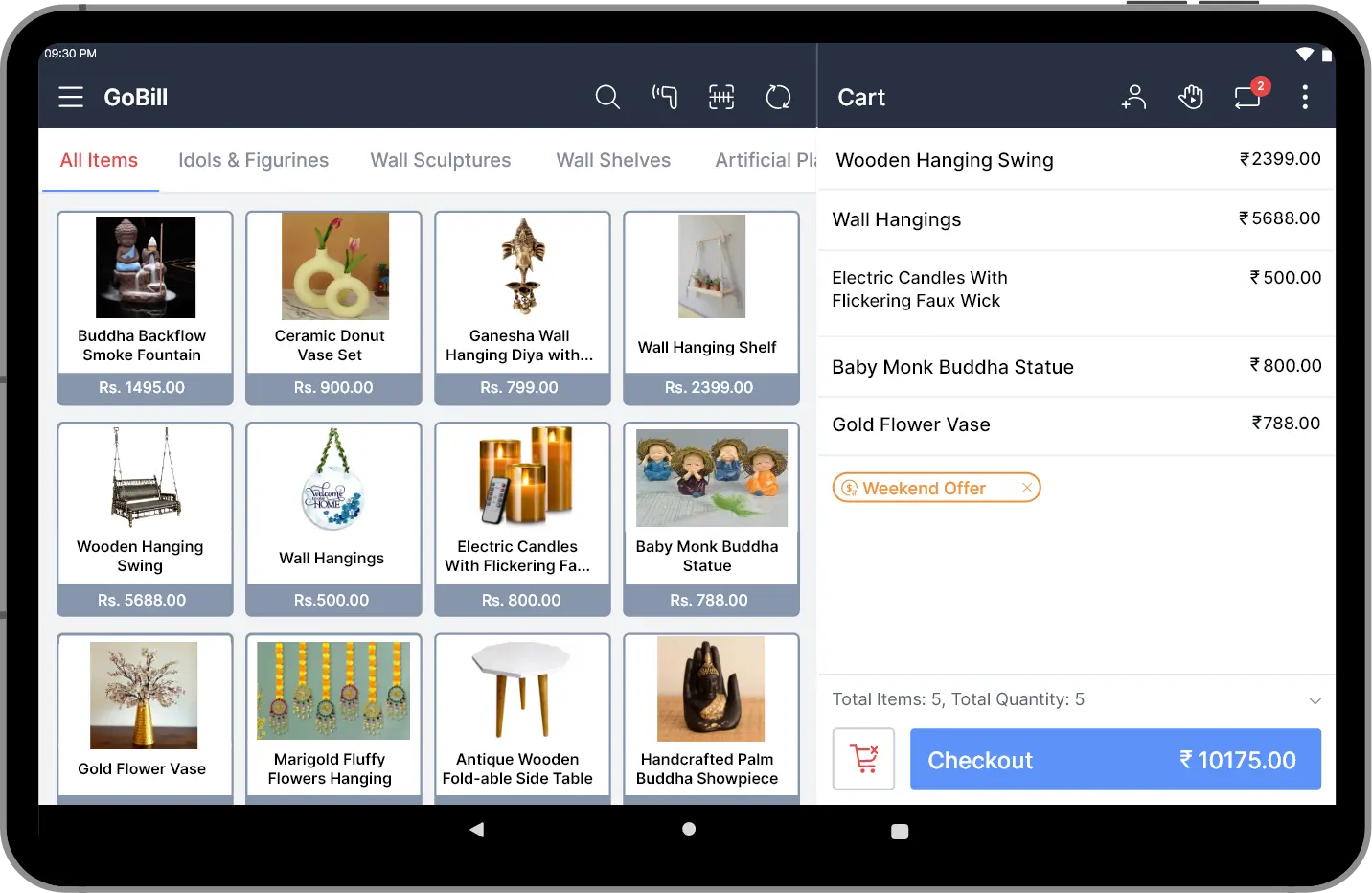Open product search with the magnifier icon
Image resolution: width=1372 pixels, height=893 pixels.
pyautogui.click(x=607, y=97)
